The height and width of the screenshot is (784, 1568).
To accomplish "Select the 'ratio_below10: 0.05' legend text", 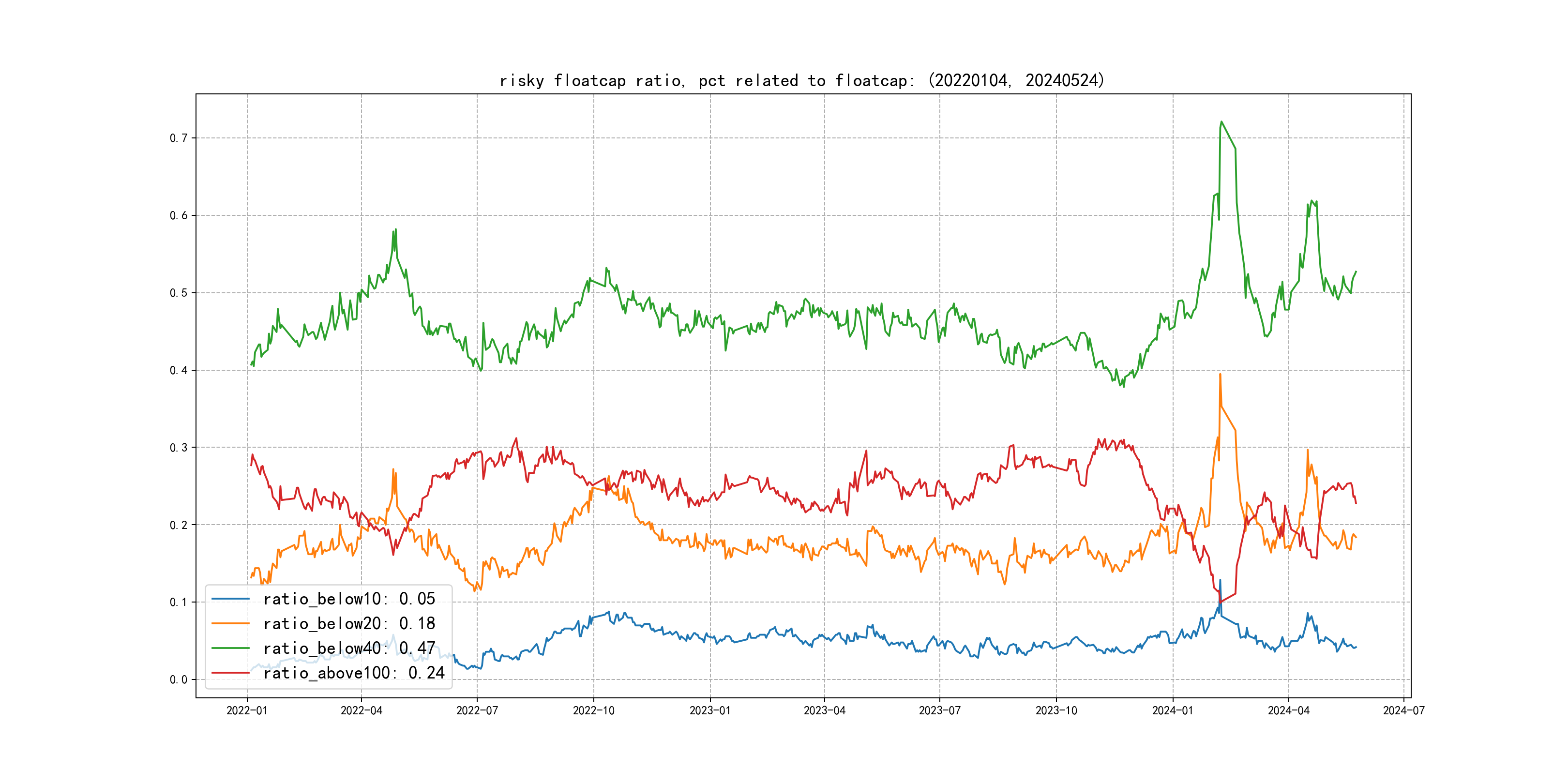I will click(349, 599).
